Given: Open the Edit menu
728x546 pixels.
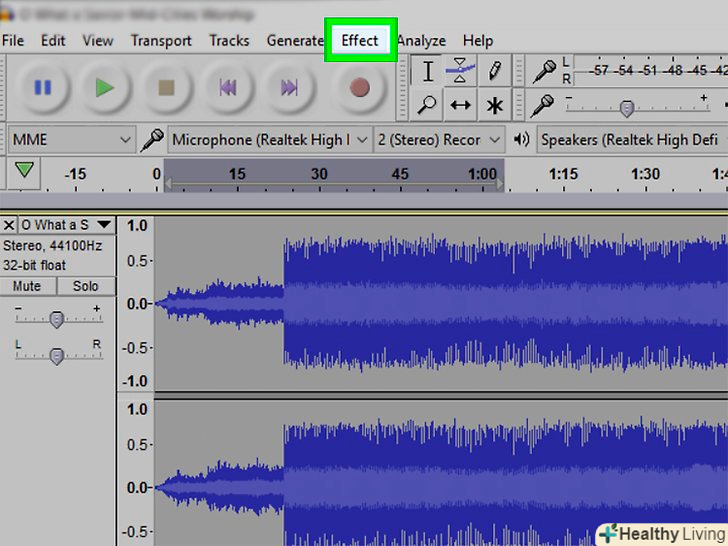Looking at the screenshot, I should coord(53,41).
